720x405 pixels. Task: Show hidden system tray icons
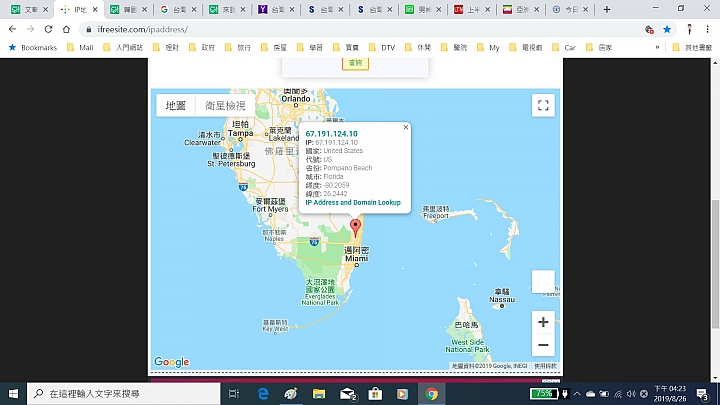click(577, 394)
